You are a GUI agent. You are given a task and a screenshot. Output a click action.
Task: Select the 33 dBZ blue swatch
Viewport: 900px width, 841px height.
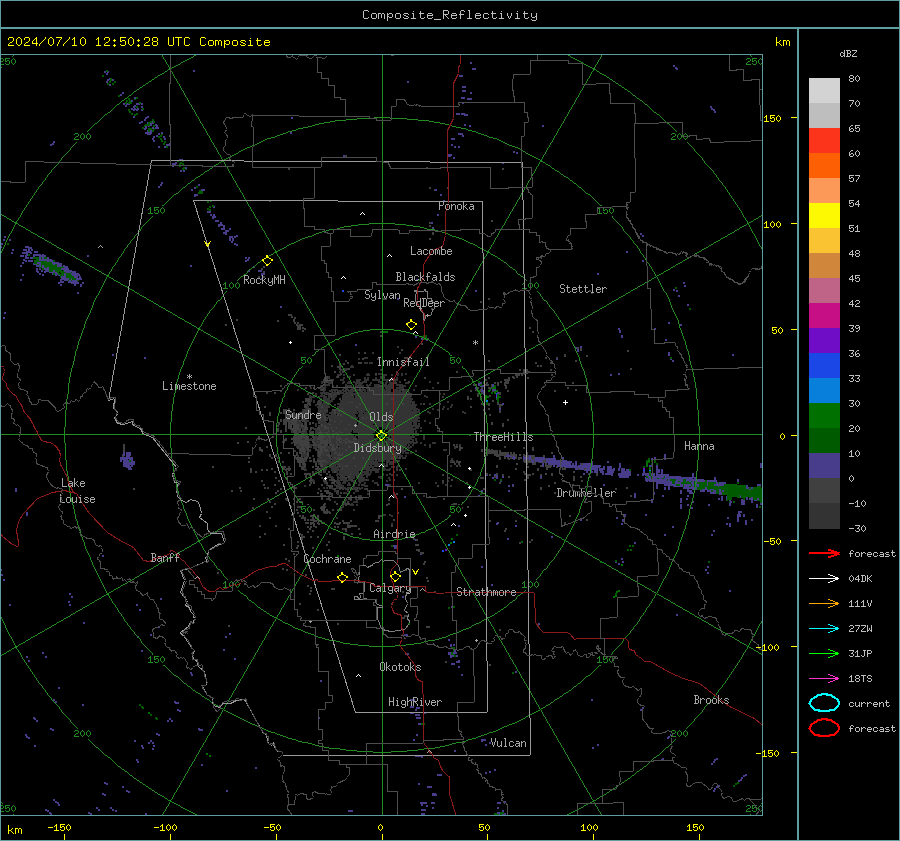pos(824,365)
